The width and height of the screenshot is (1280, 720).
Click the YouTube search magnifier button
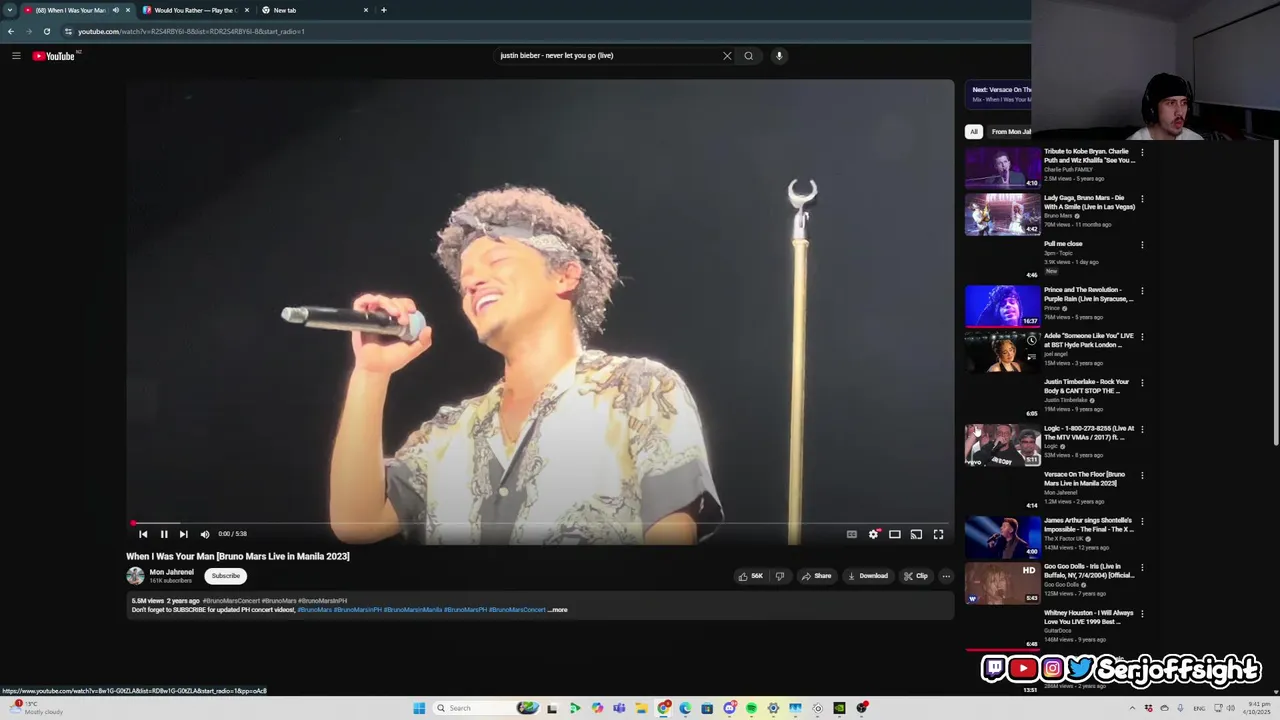[x=748, y=56]
